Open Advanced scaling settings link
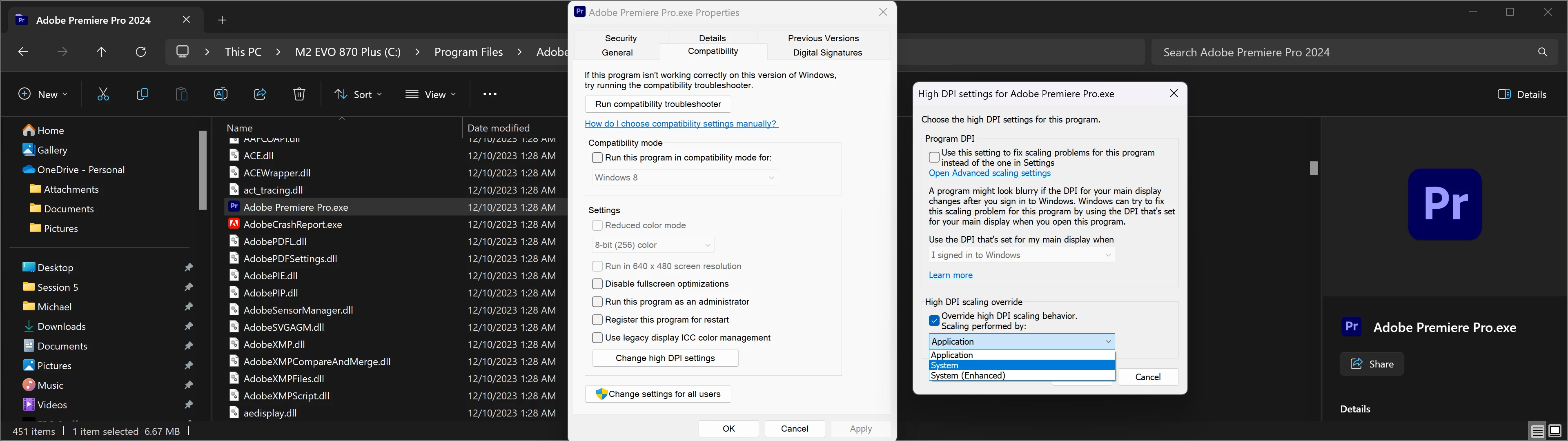This screenshot has height=441, width=1568. tap(989, 173)
